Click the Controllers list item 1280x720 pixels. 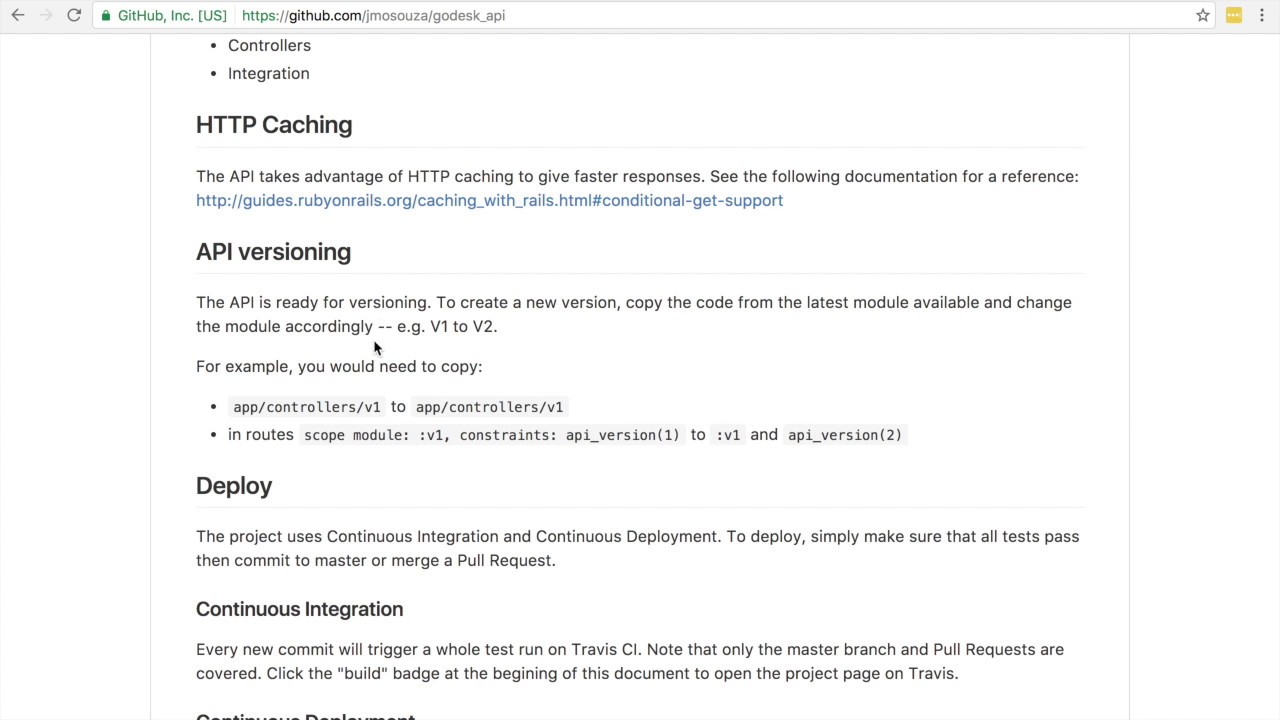point(269,45)
